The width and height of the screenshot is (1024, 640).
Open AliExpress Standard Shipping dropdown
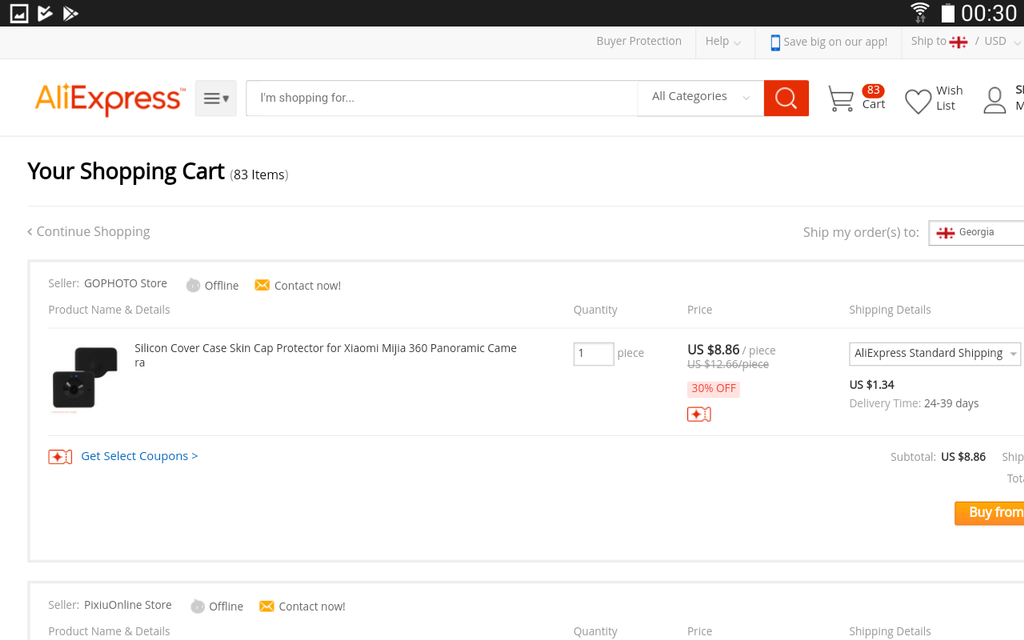tap(934, 353)
